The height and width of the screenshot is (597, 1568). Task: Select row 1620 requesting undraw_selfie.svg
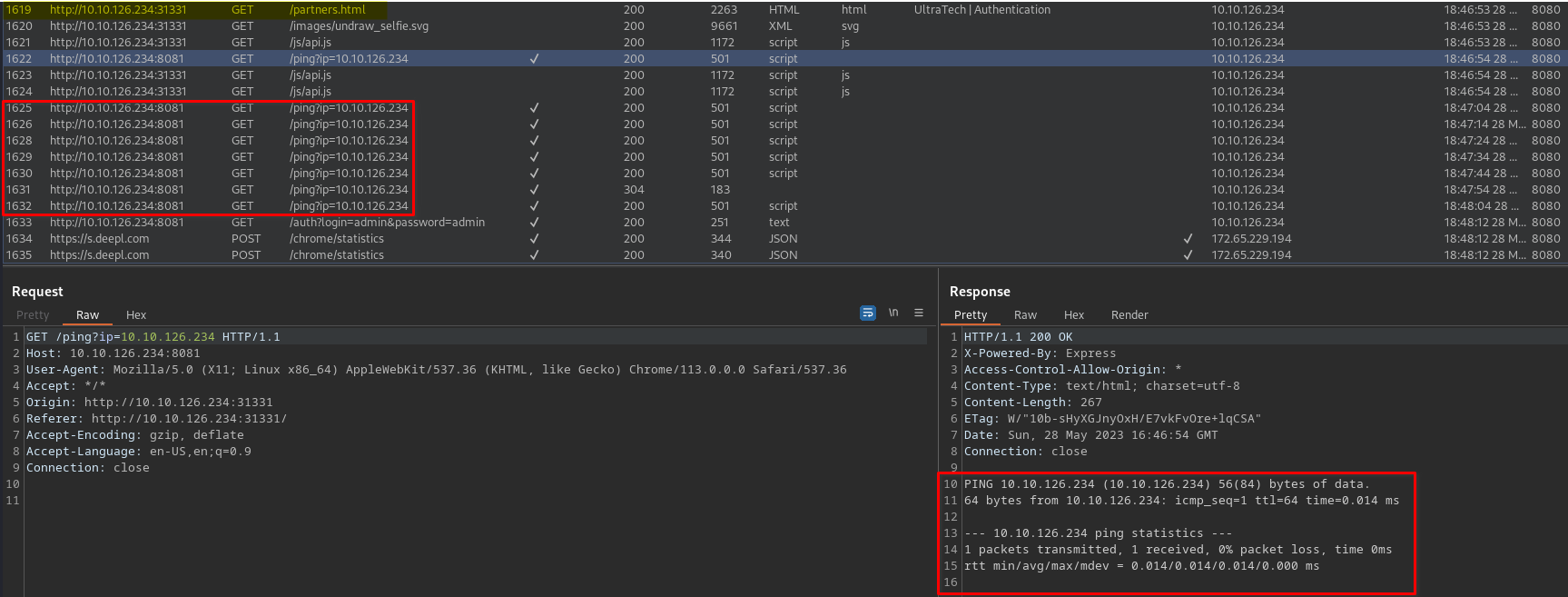(x=359, y=26)
